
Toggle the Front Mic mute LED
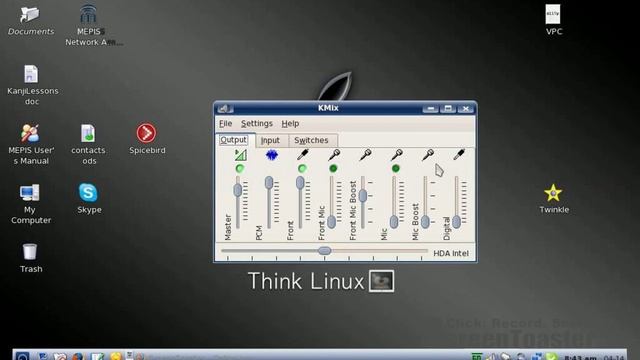click(x=333, y=168)
